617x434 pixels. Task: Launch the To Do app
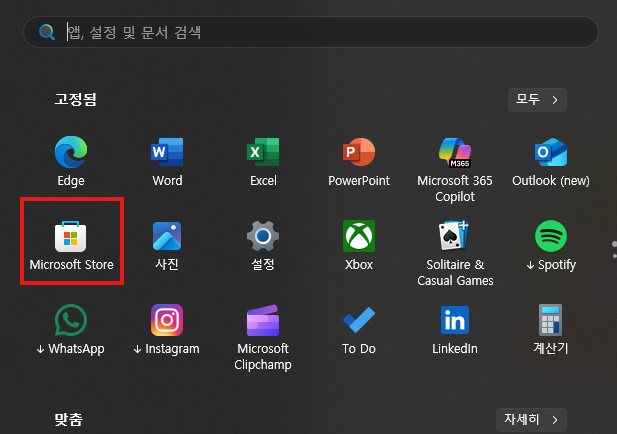(x=359, y=330)
